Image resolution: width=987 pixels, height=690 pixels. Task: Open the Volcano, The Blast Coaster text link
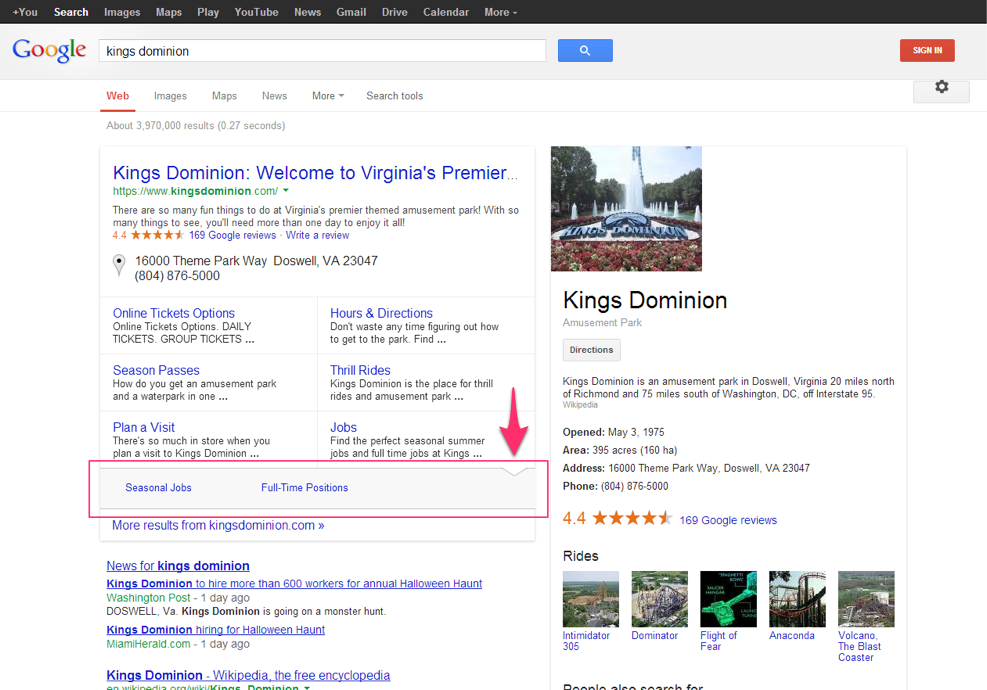pos(859,647)
